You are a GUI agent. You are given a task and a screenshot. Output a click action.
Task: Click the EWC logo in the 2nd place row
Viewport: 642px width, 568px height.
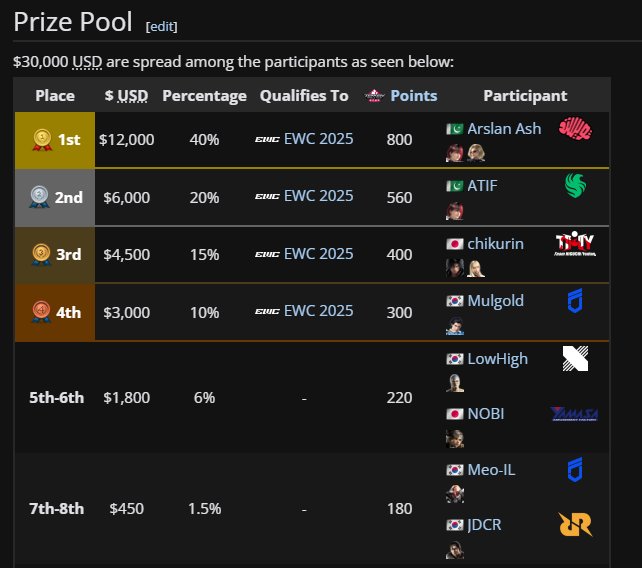(x=267, y=197)
